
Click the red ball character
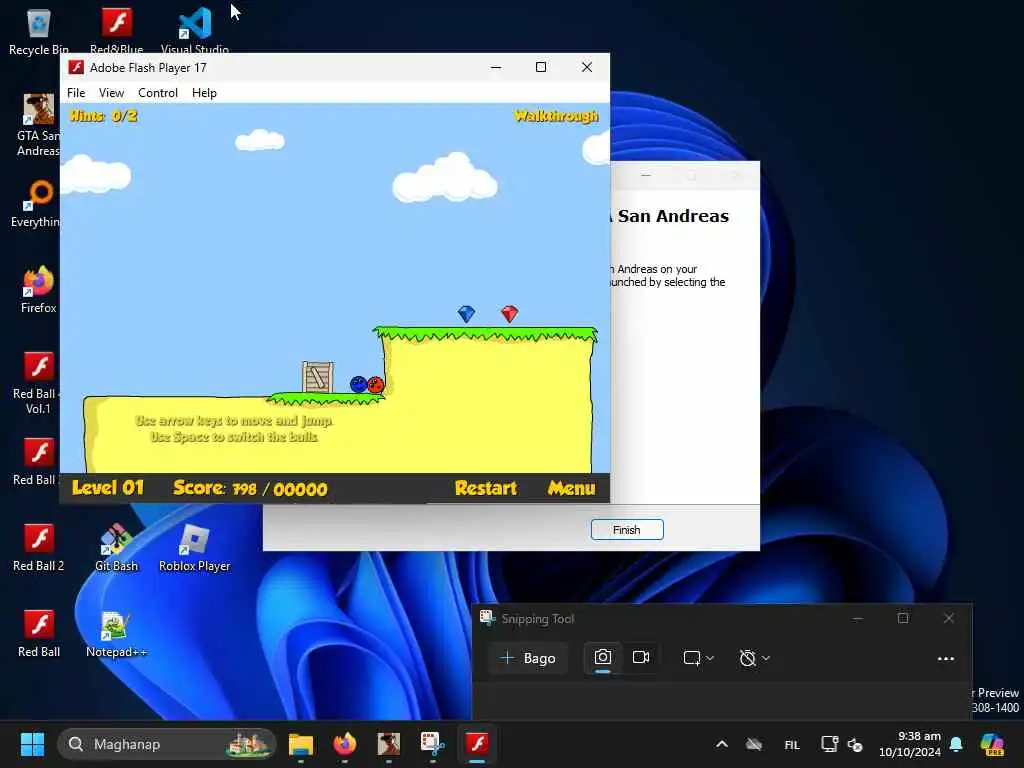[376, 385]
